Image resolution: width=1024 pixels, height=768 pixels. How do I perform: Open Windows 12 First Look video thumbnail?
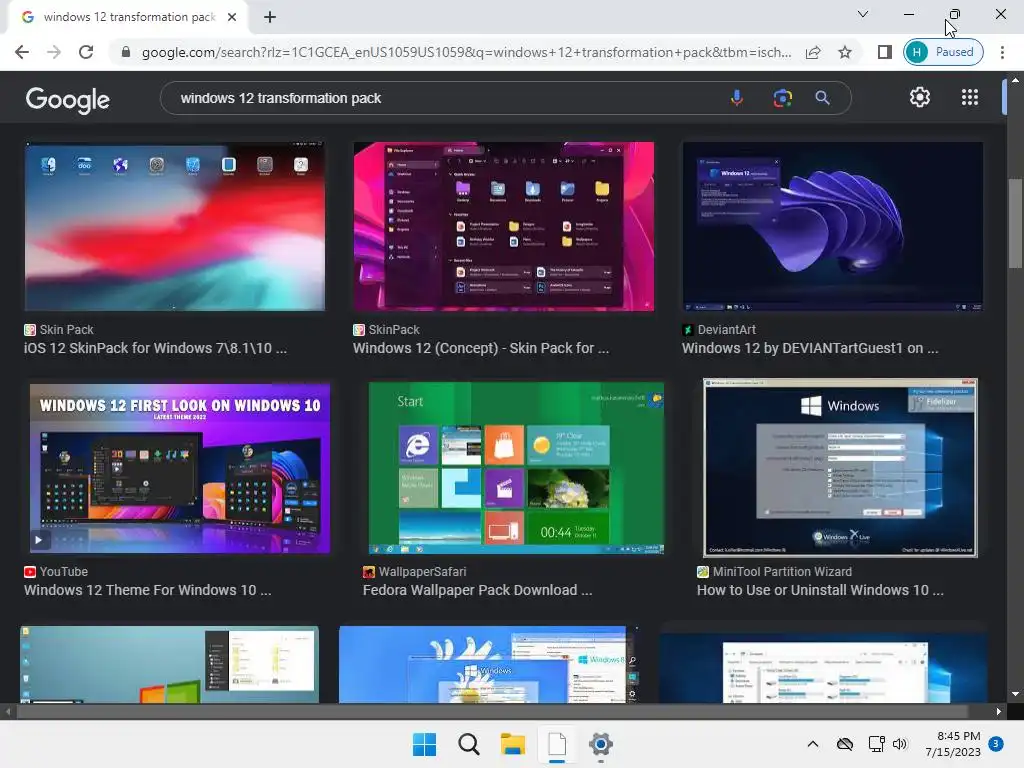coord(180,468)
